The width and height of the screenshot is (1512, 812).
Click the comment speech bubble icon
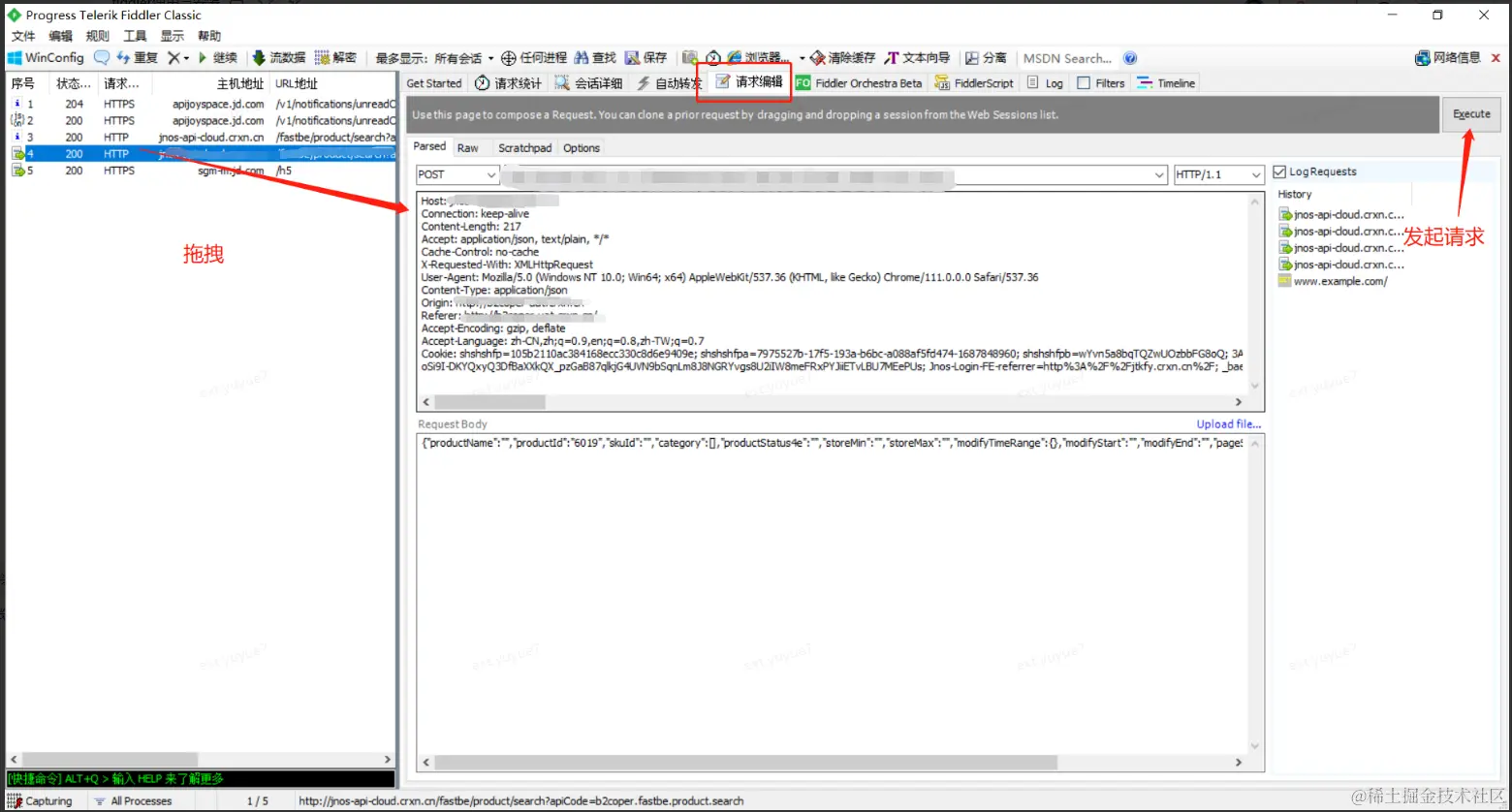[102, 58]
